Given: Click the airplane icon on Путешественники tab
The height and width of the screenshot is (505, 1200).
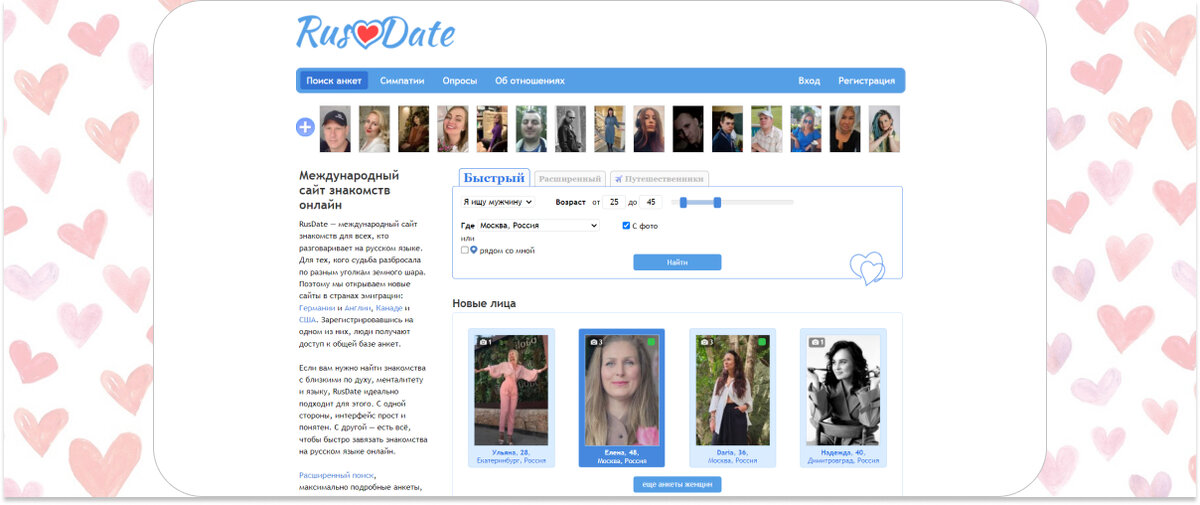Looking at the screenshot, I should 618,179.
